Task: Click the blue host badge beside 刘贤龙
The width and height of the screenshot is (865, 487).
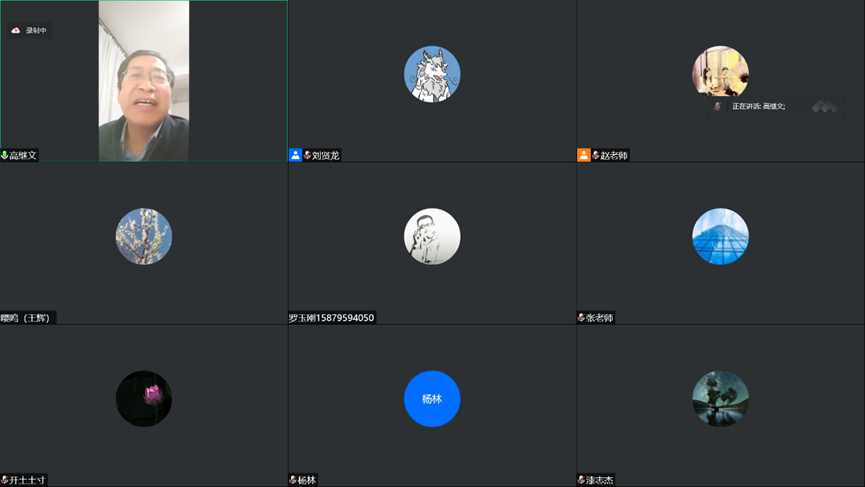Action: [295, 155]
